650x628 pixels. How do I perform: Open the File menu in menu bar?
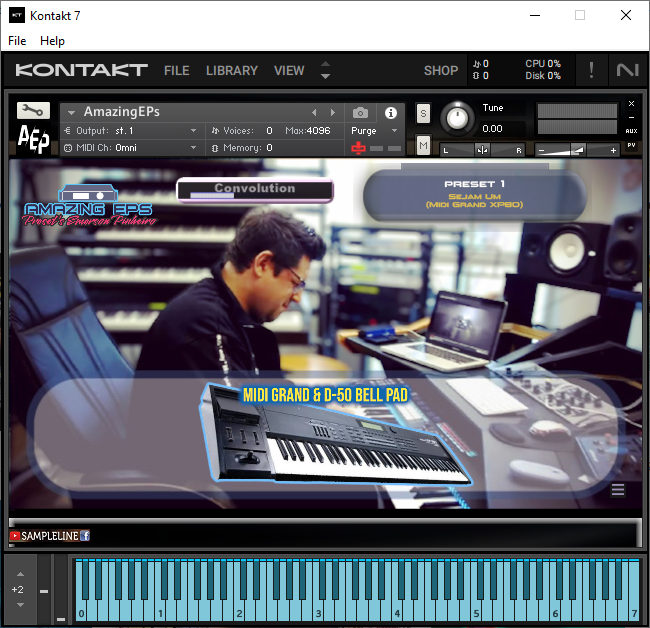pyautogui.click(x=17, y=41)
